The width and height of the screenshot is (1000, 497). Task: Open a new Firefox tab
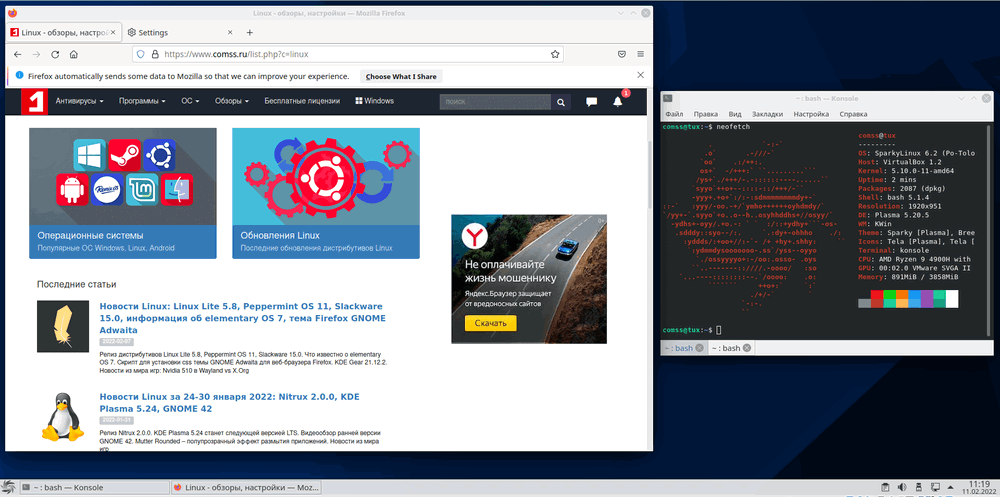click(x=249, y=33)
